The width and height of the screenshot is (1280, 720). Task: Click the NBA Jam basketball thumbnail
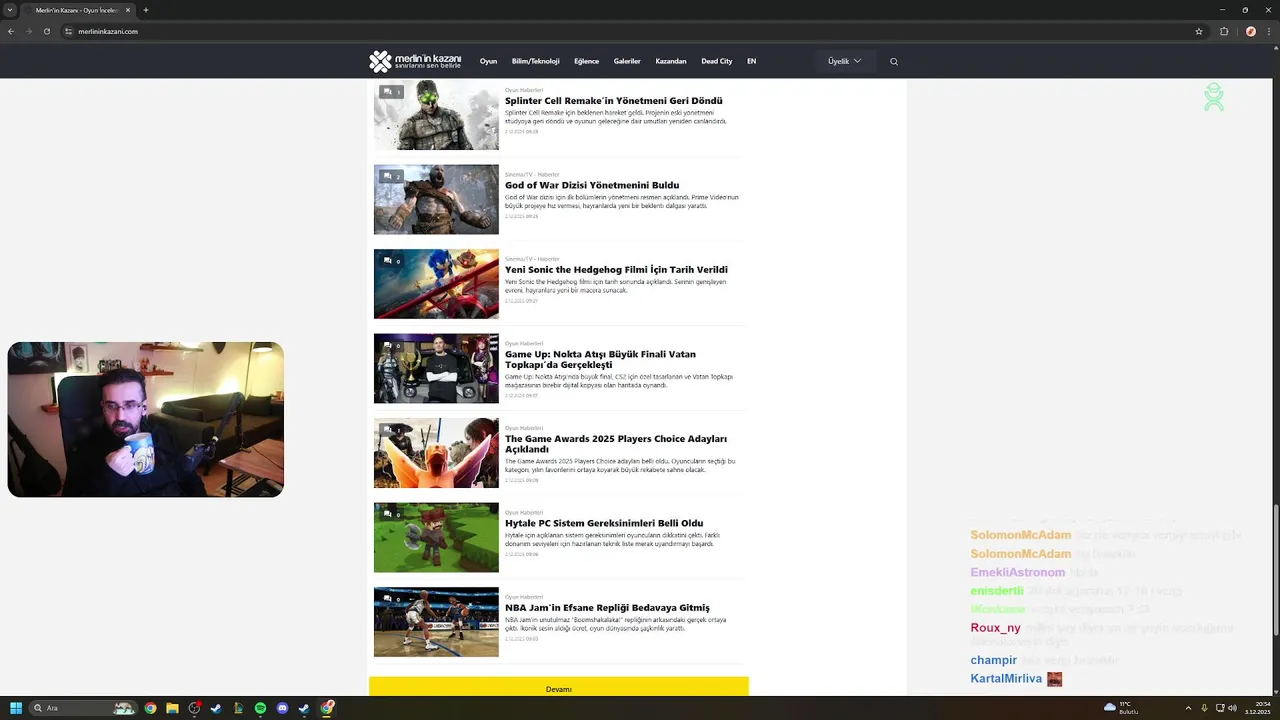click(436, 622)
